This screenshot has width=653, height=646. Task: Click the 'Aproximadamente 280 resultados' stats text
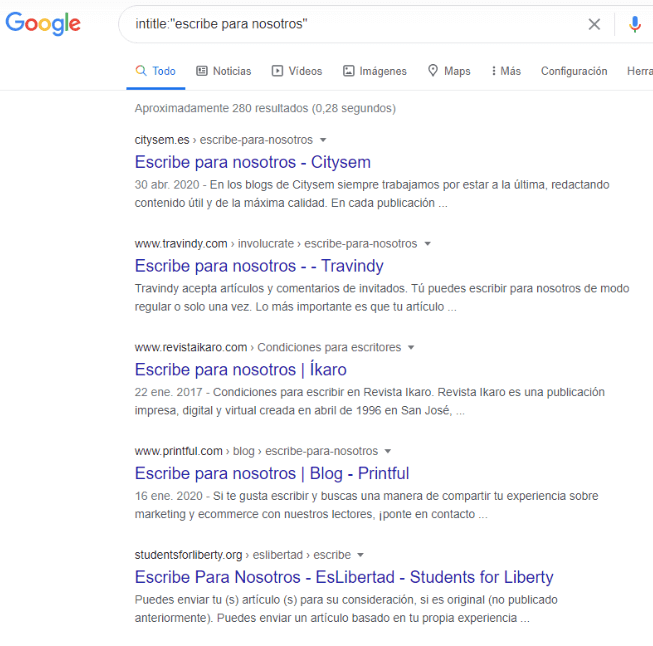(x=265, y=108)
